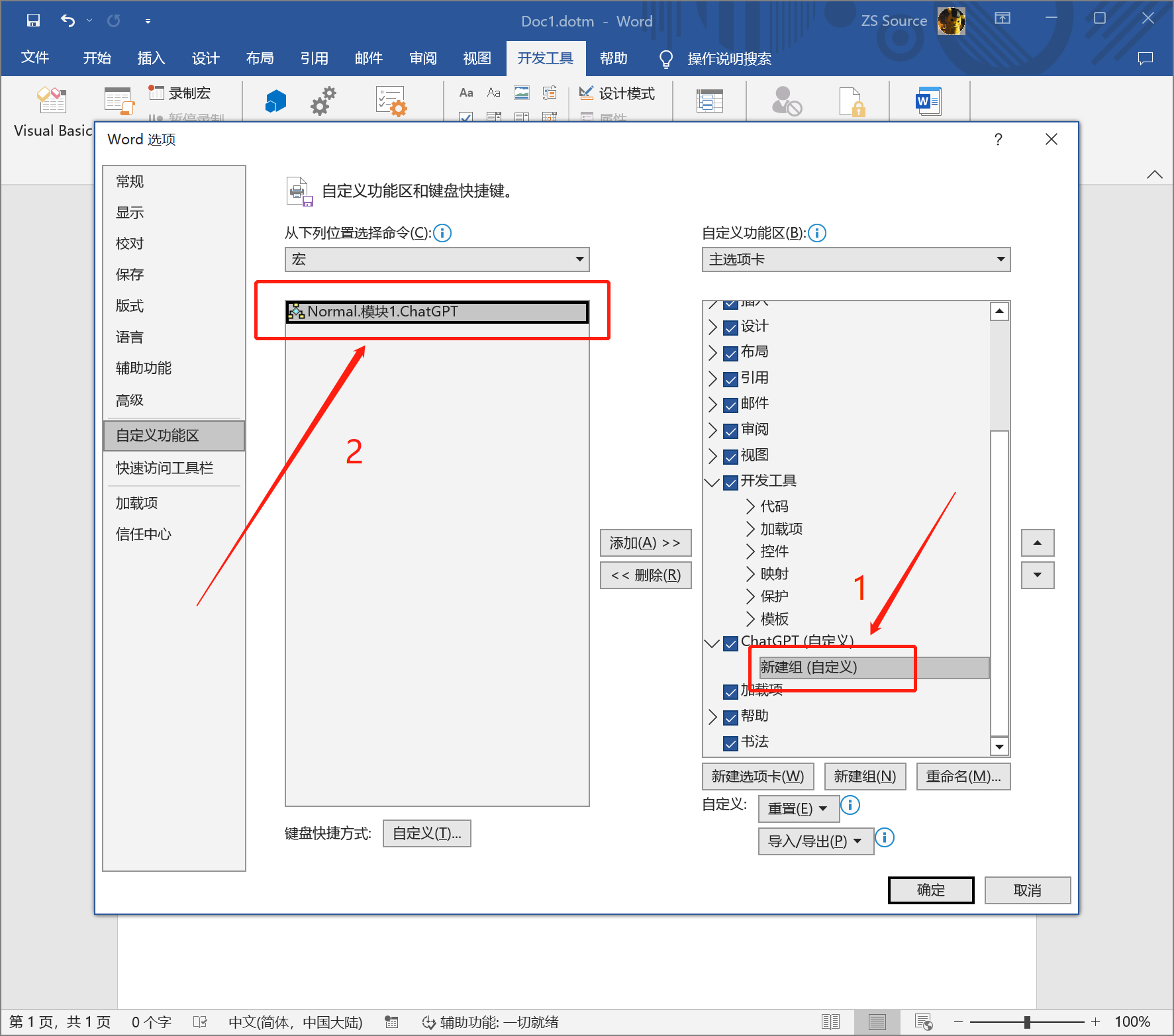Open the 主选项卡 ribbon dropdown
The image size is (1174, 1036).
pyautogui.click(x=856, y=259)
